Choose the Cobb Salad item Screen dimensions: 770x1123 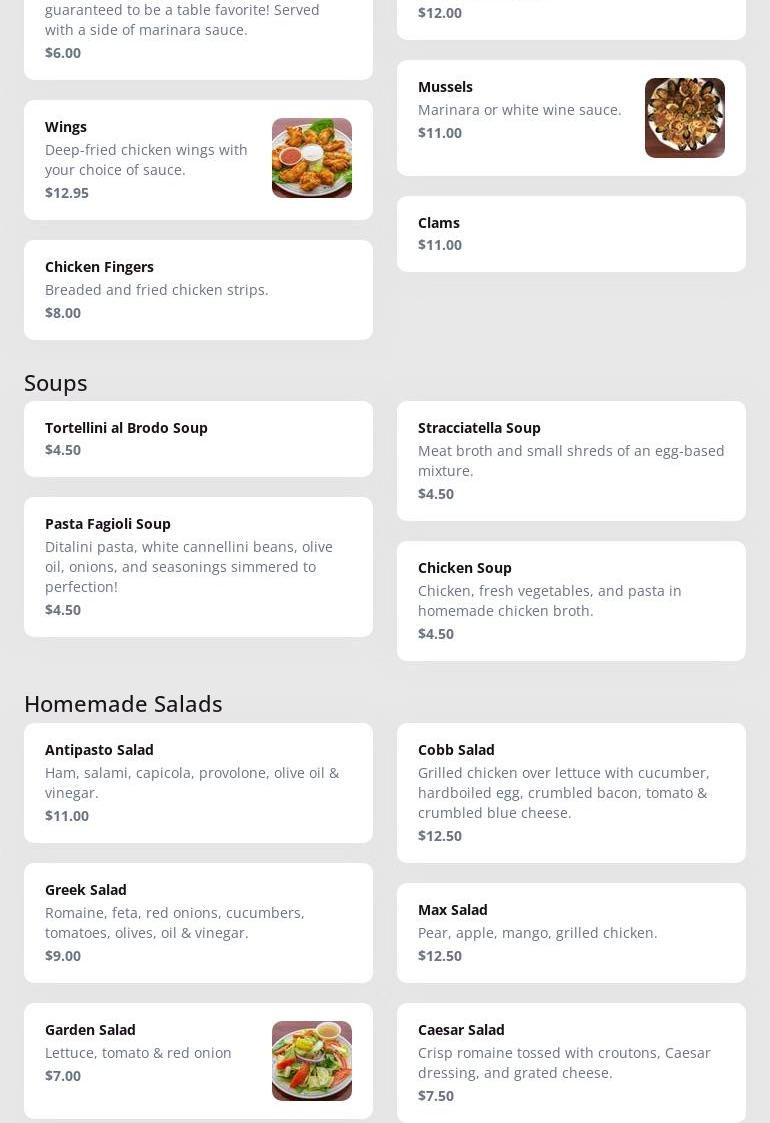572,793
